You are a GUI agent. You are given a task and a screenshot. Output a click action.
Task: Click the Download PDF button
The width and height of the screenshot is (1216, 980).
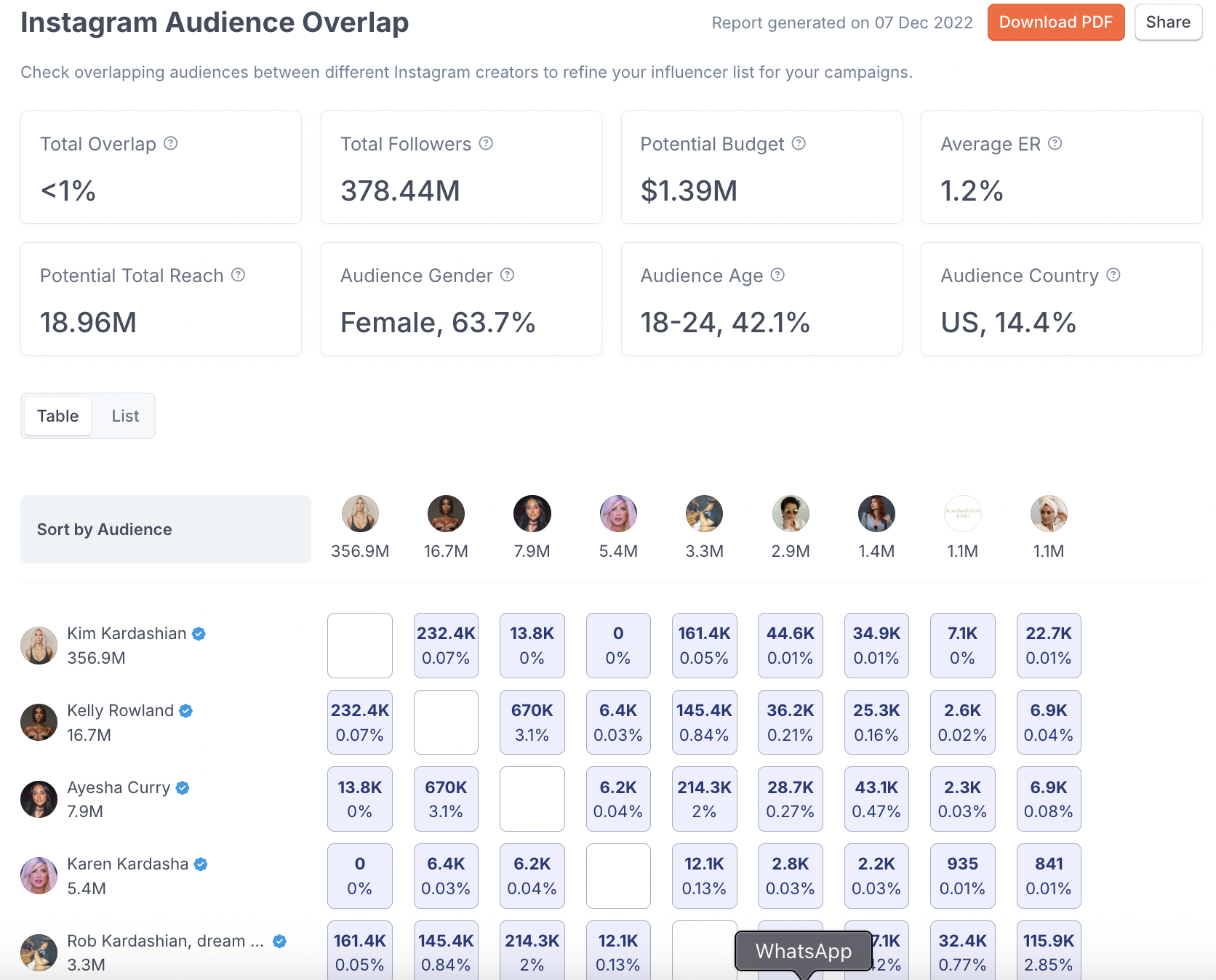coord(1056,23)
